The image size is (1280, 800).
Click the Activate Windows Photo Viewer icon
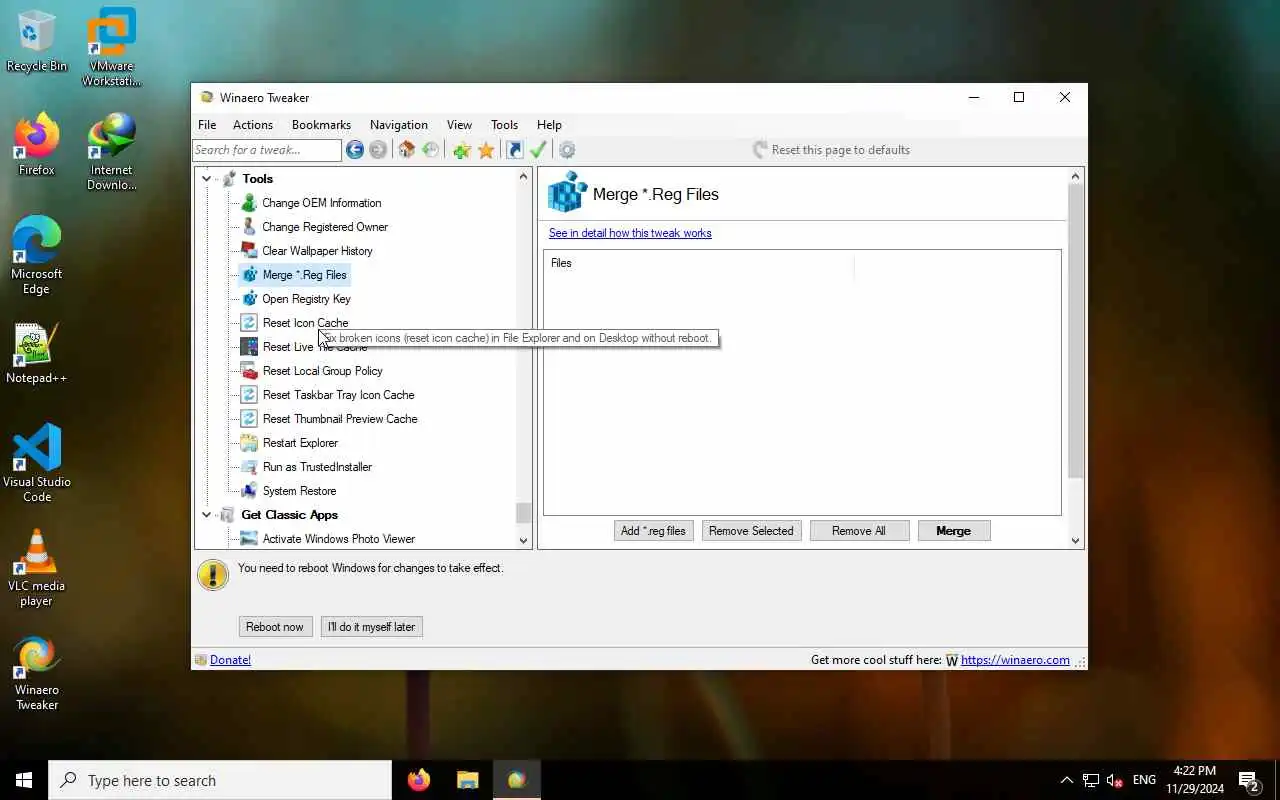pyautogui.click(x=249, y=539)
